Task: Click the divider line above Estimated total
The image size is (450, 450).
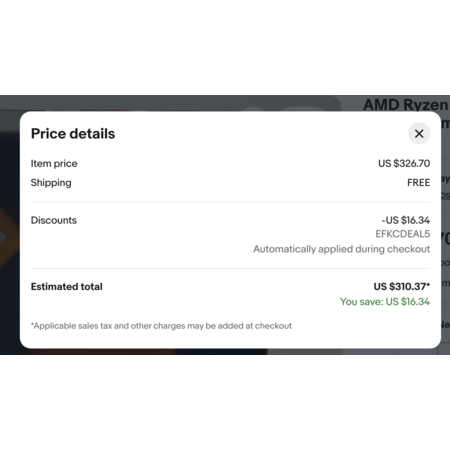Action: click(230, 268)
